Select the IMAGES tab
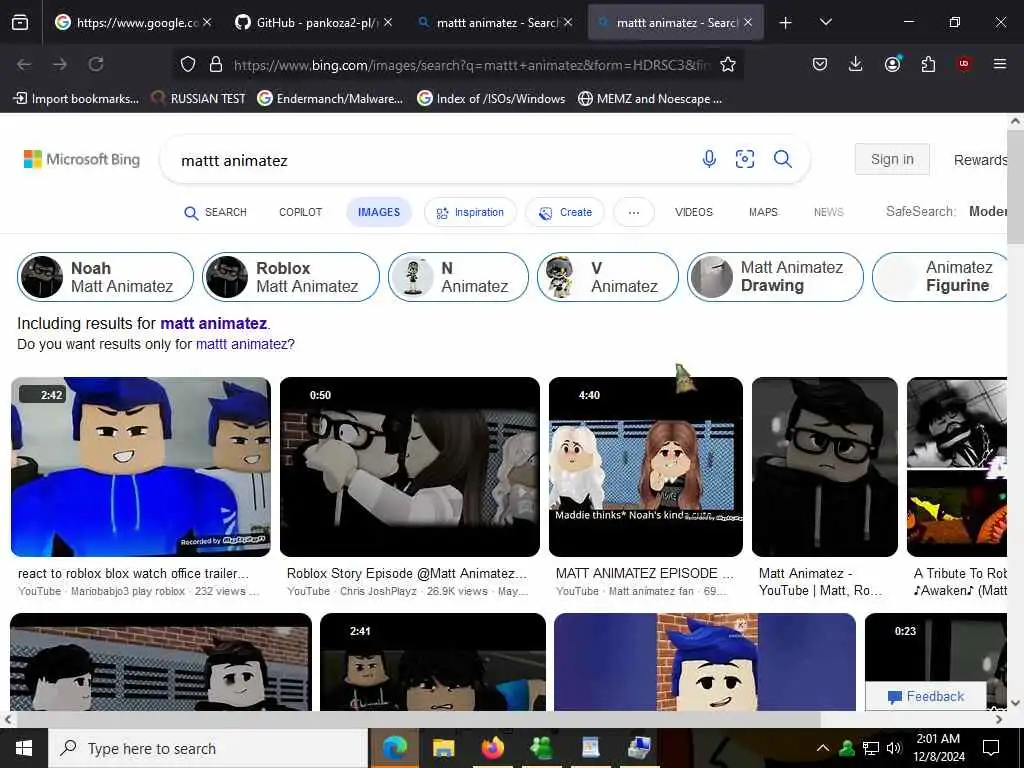This screenshot has height=768, width=1024. click(x=379, y=212)
